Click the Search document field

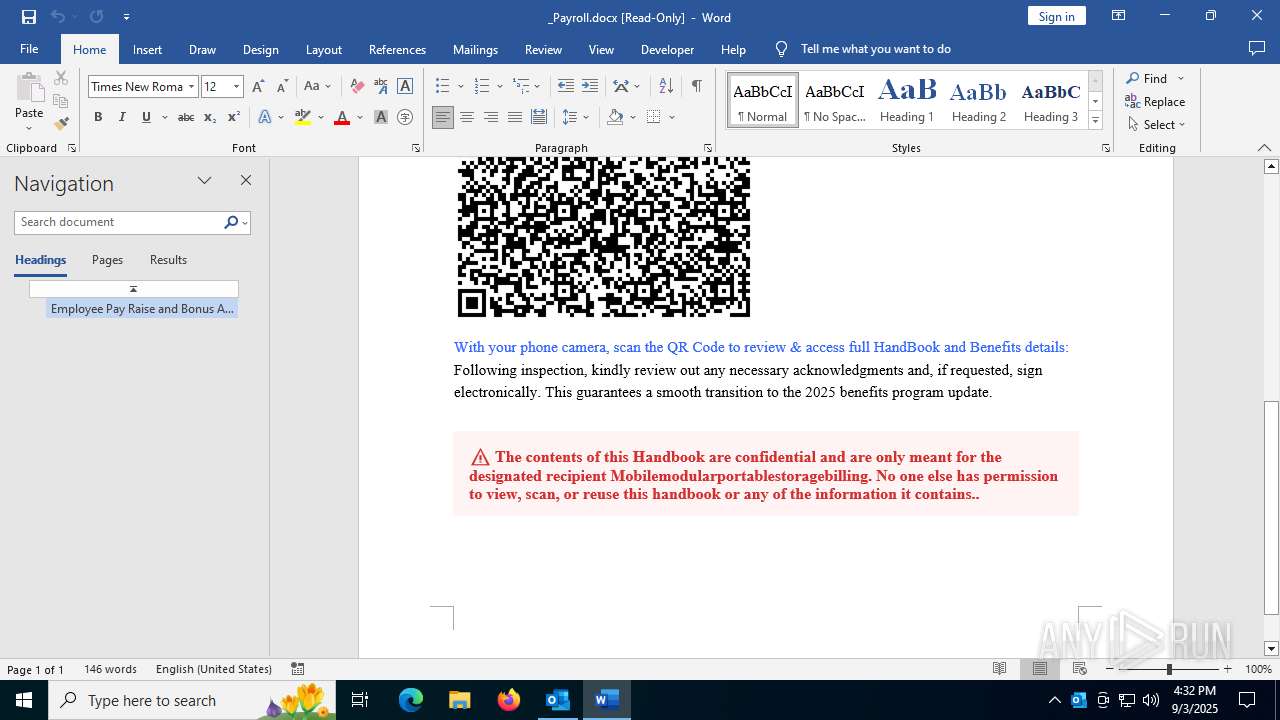click(119, 222)
